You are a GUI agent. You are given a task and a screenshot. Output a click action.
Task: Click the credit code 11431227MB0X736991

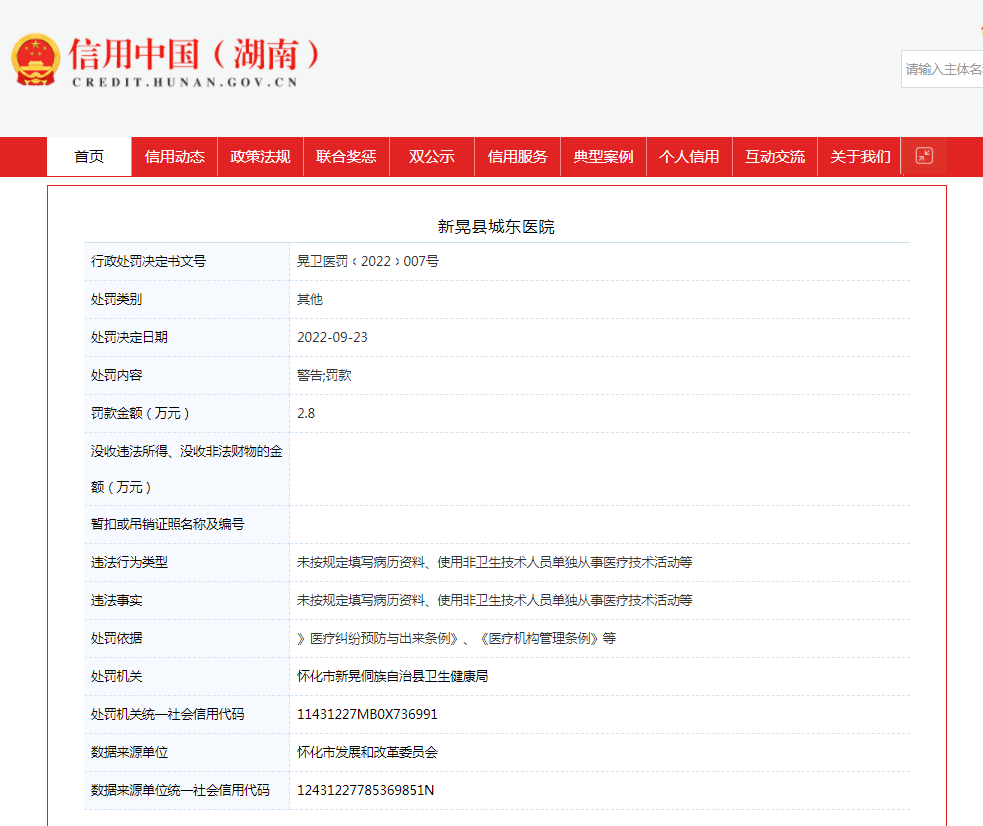tap(367, 714)
